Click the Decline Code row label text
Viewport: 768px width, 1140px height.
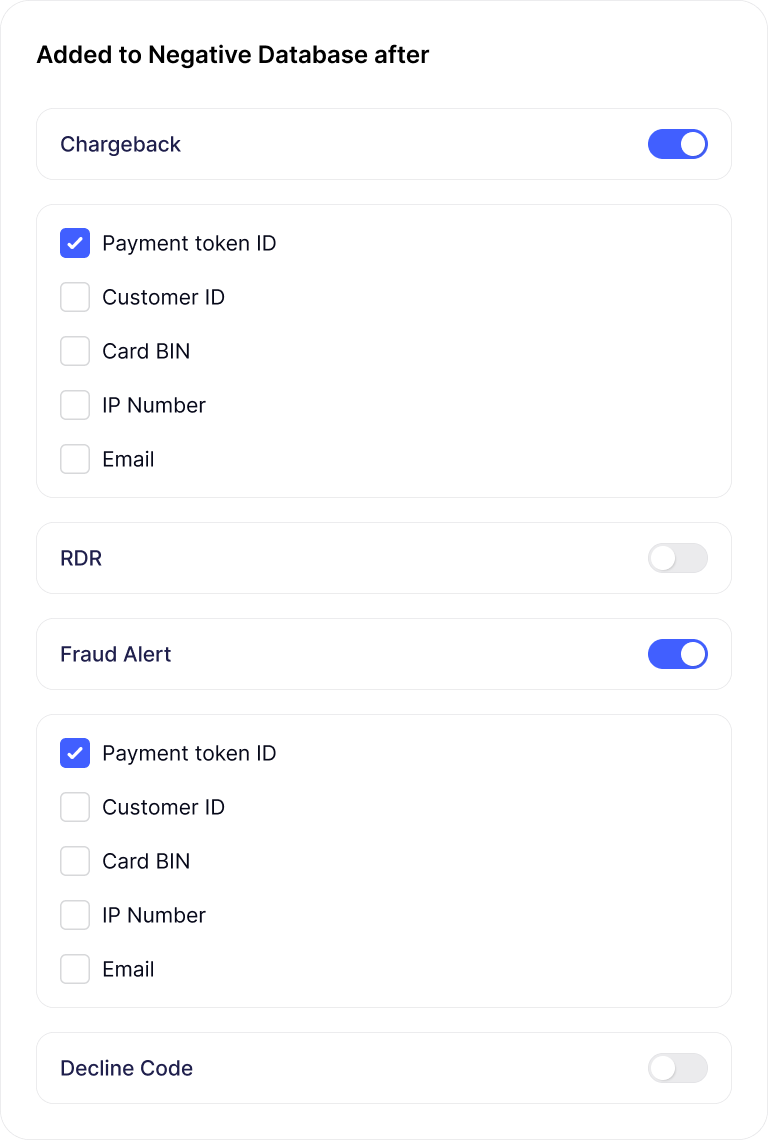pyautogui.click(x=126, y=1068)
